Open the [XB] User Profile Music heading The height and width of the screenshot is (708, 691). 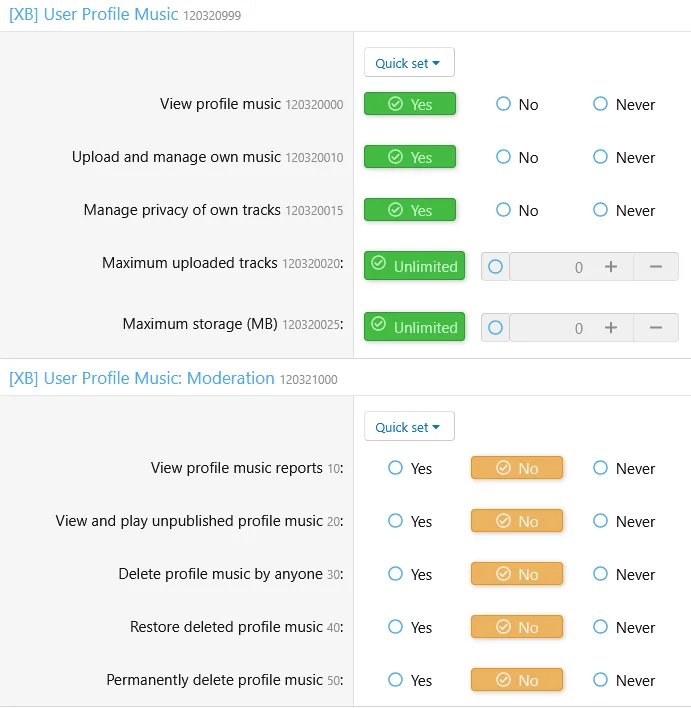93,14
